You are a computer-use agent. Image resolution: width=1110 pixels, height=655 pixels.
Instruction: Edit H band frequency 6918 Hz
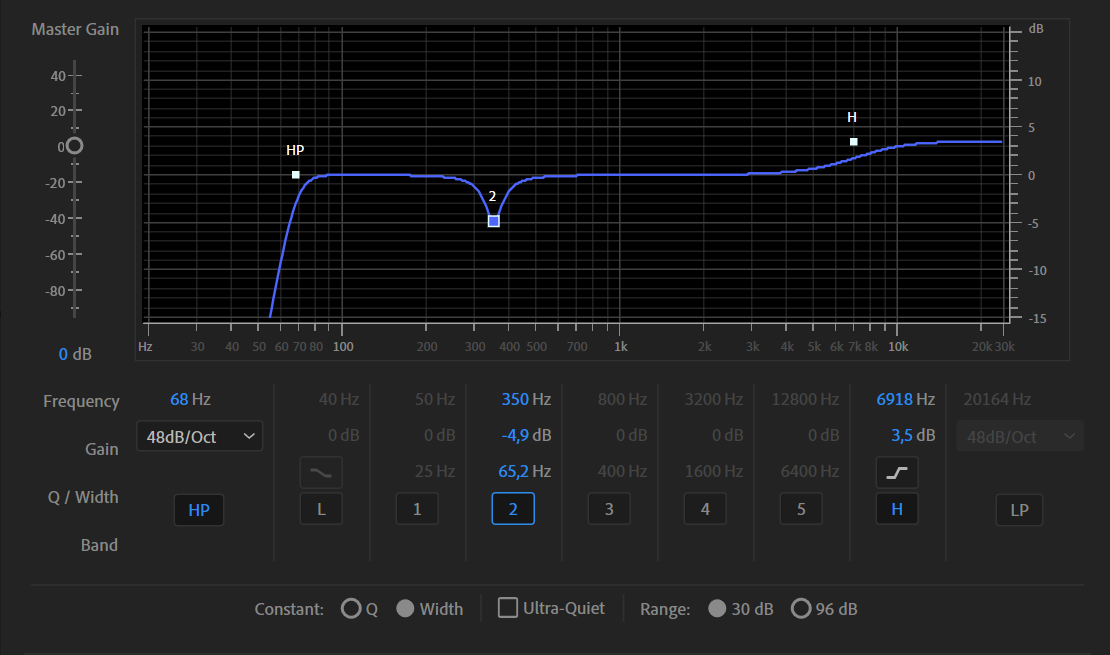(x=905, y=399)
